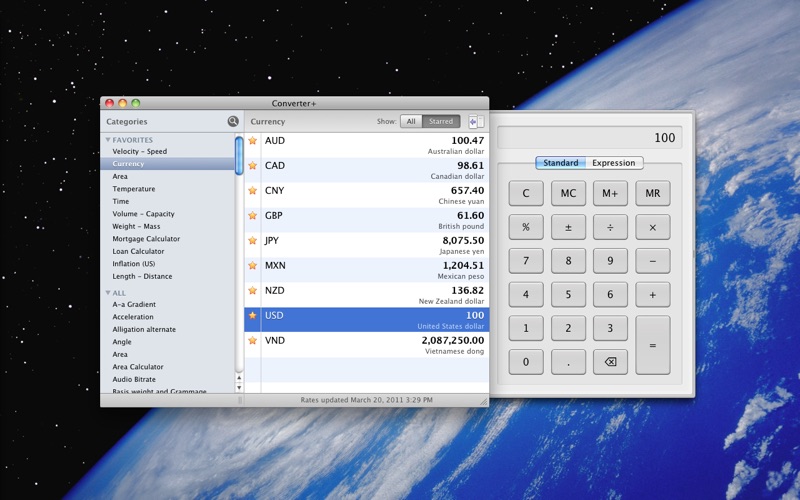Click the scrollbar down arrow
This screenshot has width=800, height=500.
pyautogui.click(x=239, y=388)
